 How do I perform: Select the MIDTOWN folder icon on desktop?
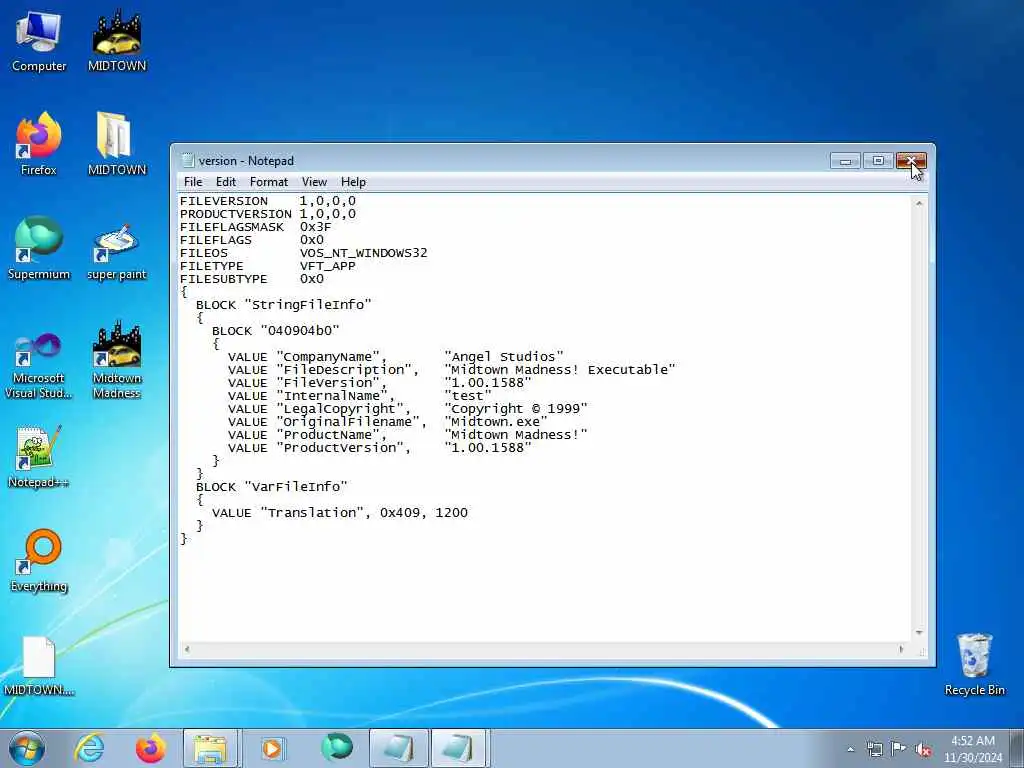coord(117,144)
